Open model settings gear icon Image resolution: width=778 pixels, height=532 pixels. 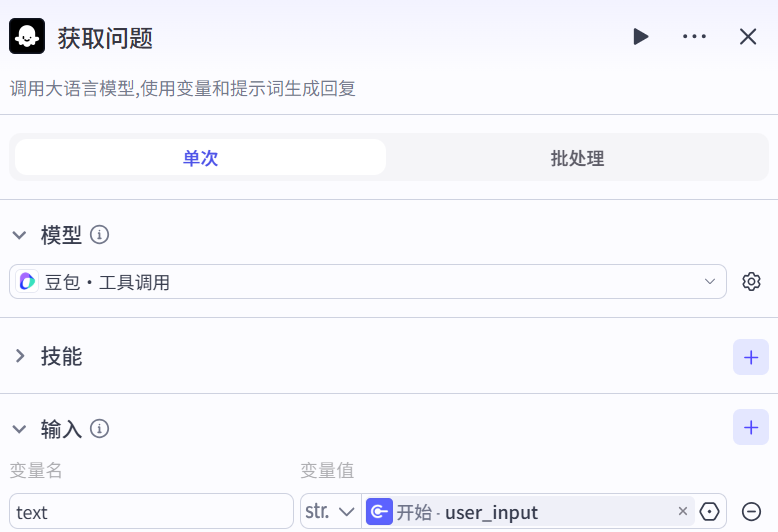point(751,282)
